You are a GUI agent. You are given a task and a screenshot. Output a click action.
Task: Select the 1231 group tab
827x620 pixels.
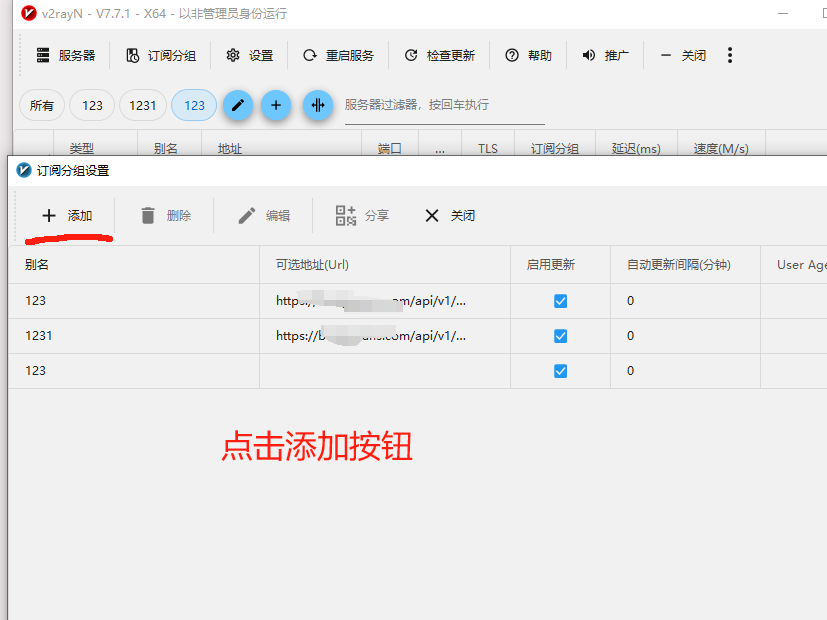(143, 105)
